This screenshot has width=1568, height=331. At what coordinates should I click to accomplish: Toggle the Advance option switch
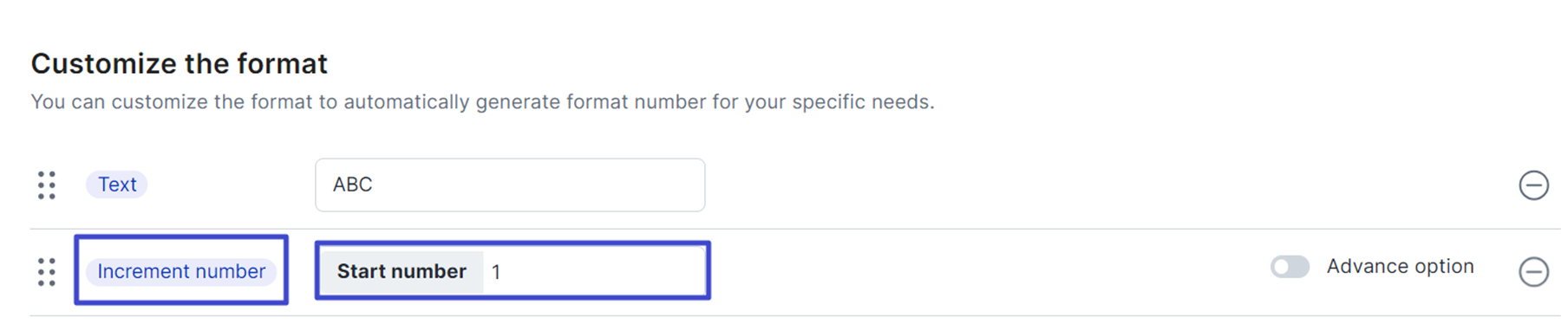(1290, 266)
